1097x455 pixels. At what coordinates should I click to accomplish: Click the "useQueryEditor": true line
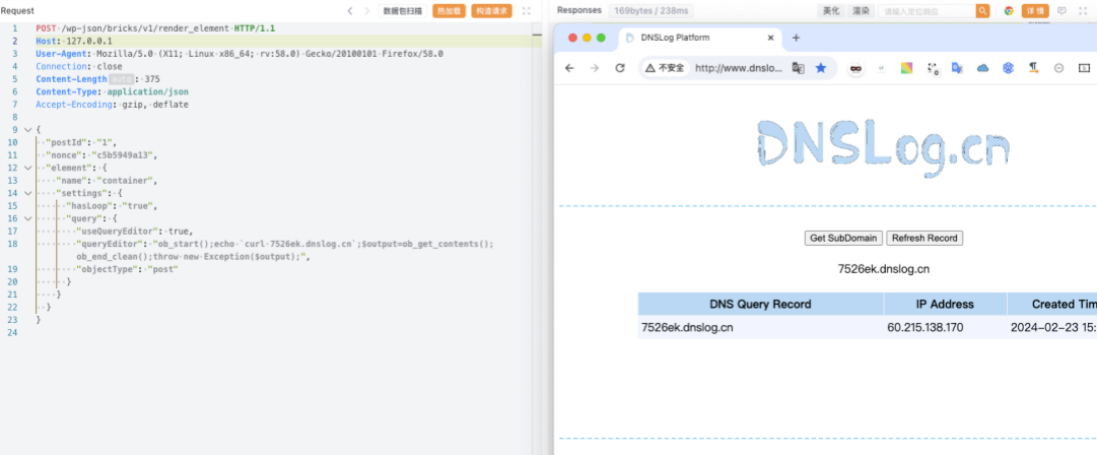pos(134,231)
